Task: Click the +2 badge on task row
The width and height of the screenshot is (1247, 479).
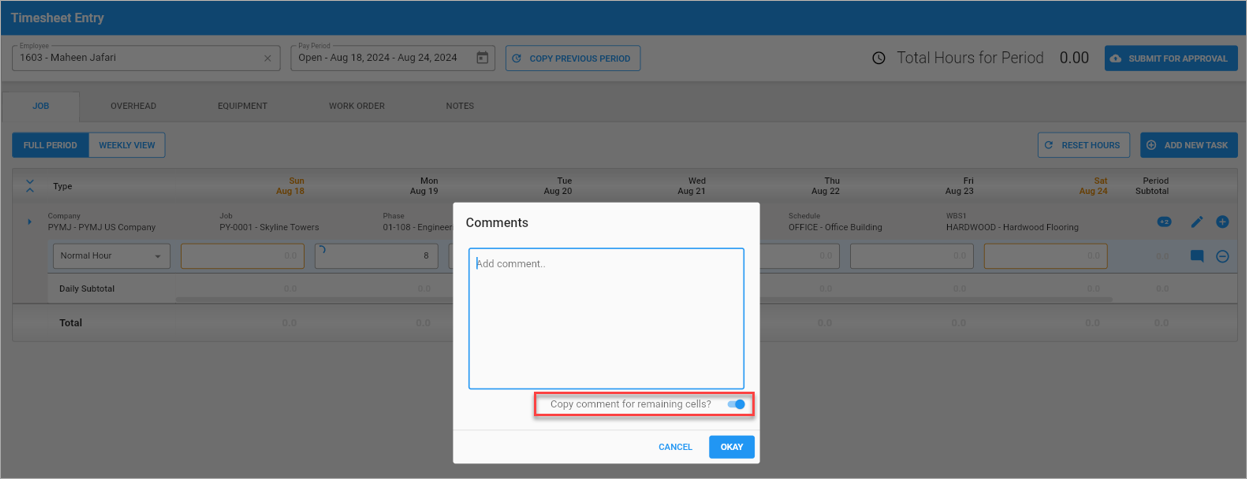Action: (x=1164, y=222)
